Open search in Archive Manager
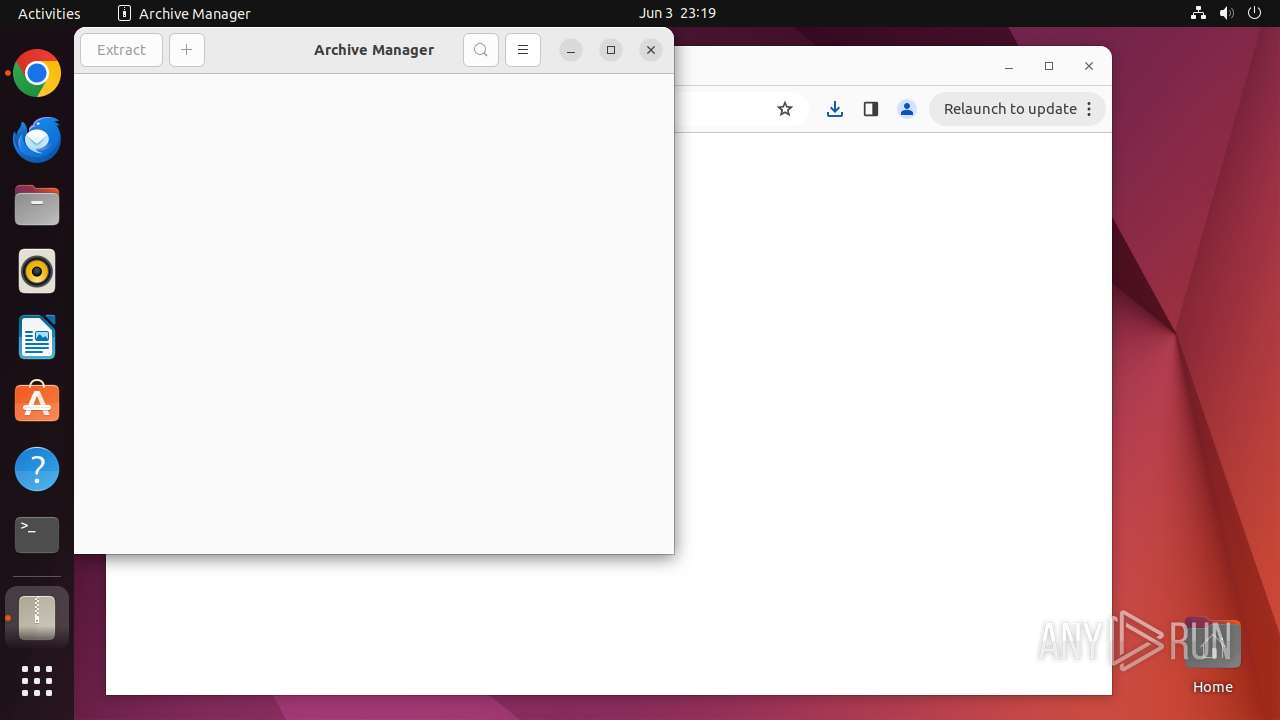This screenshot has width=1280, height=720. click(x=481, y=50)
